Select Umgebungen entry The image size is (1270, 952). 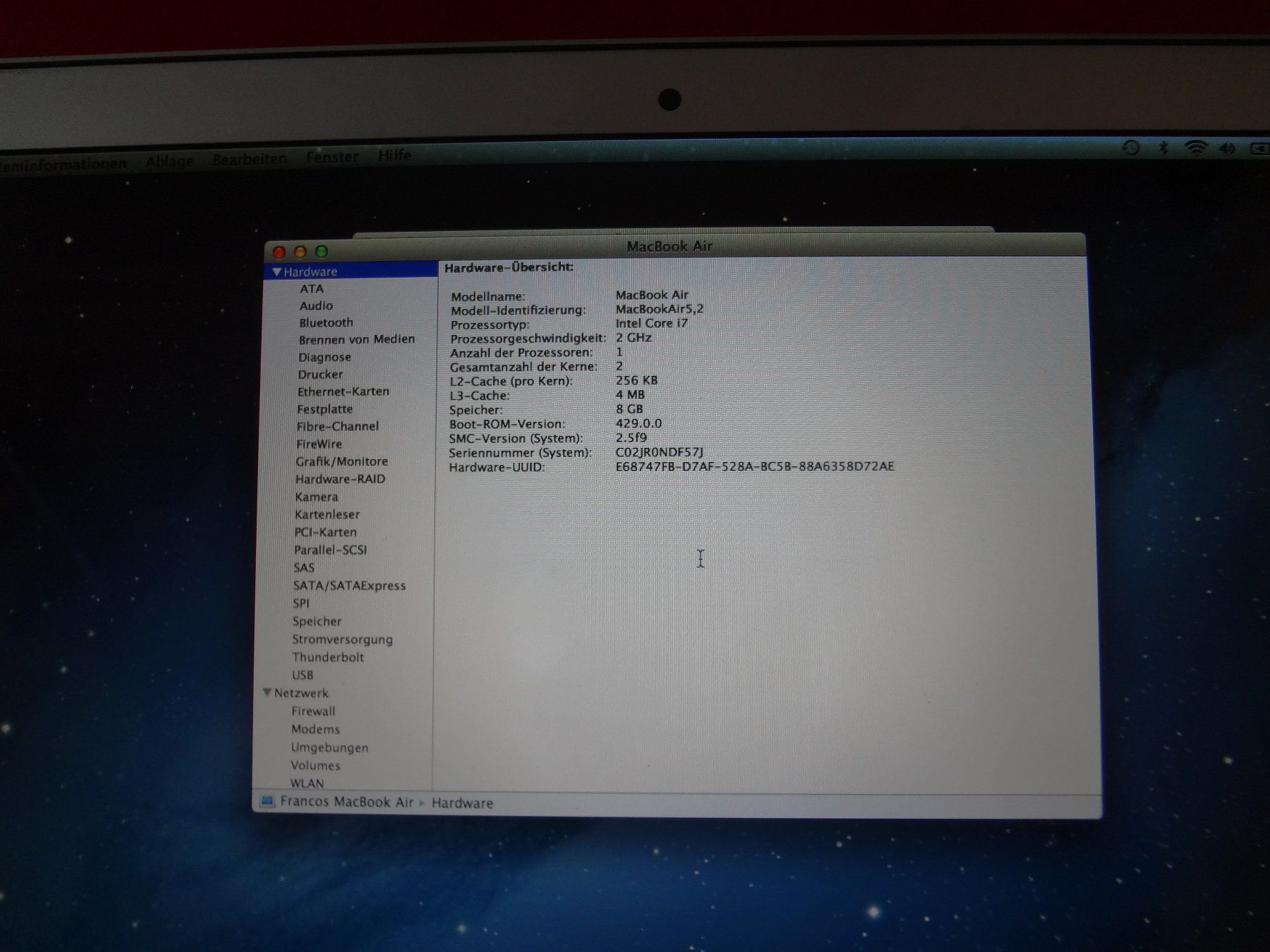[329, 747]
